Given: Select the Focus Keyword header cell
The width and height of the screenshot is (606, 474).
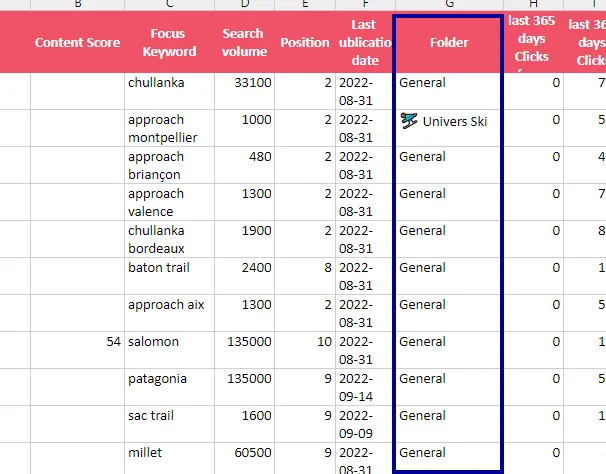Looking at the screenshot, I should 170,42.
